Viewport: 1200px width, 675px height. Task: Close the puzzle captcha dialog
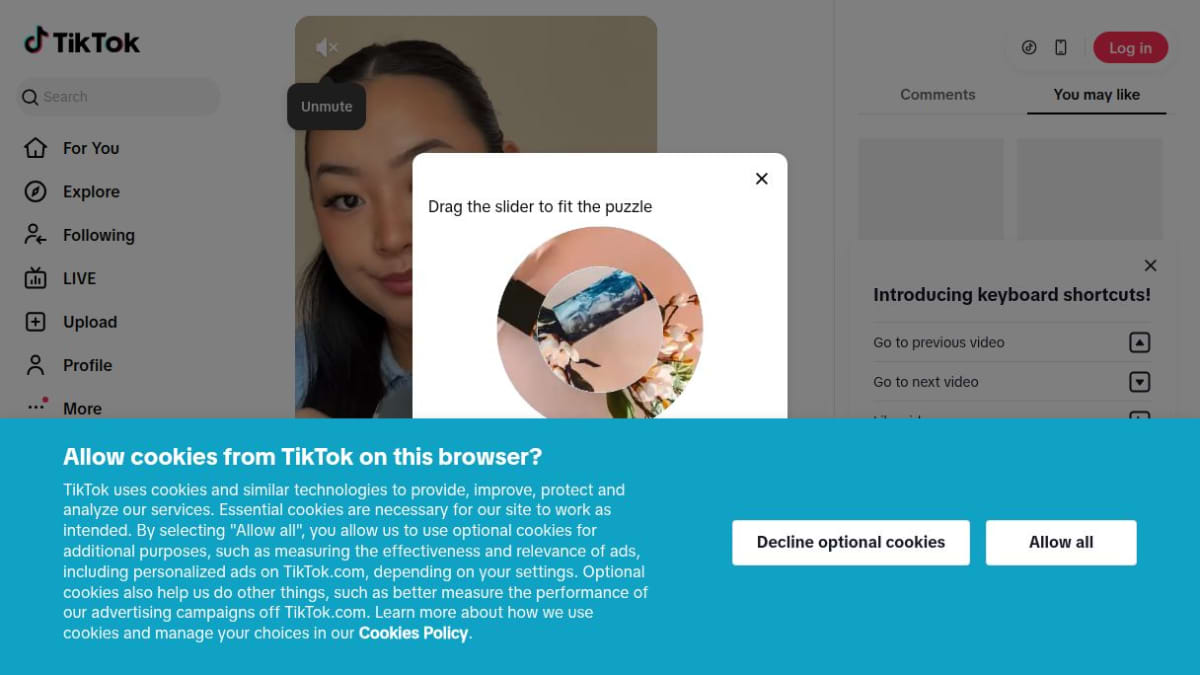[x=762, y=178]
